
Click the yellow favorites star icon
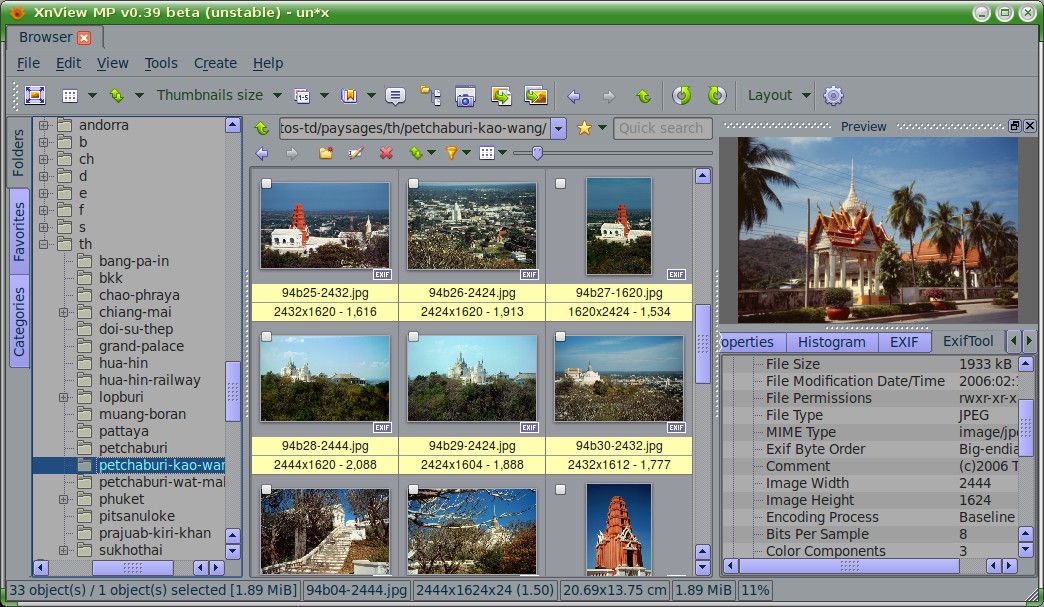point(585,128)
